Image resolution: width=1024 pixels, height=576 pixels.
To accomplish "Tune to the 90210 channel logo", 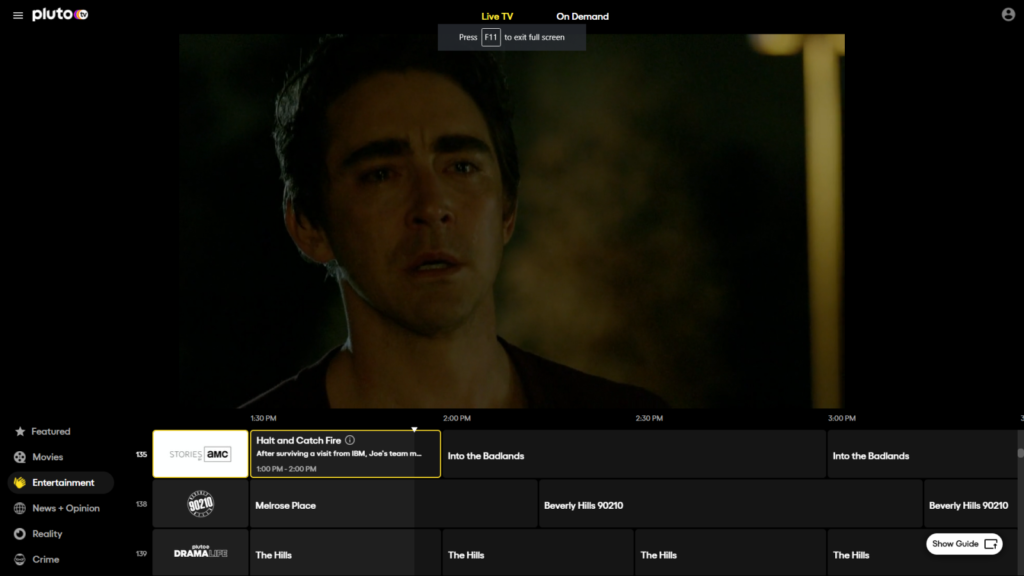I will coord(200,504).
